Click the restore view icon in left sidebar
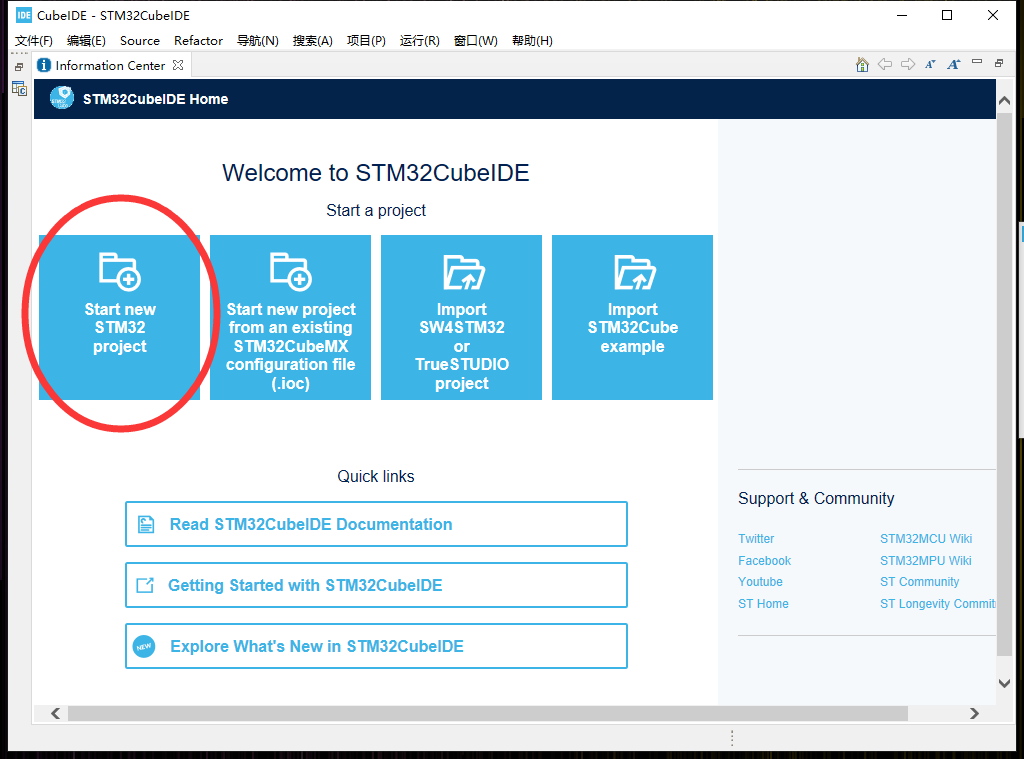 tap(18, 65)
